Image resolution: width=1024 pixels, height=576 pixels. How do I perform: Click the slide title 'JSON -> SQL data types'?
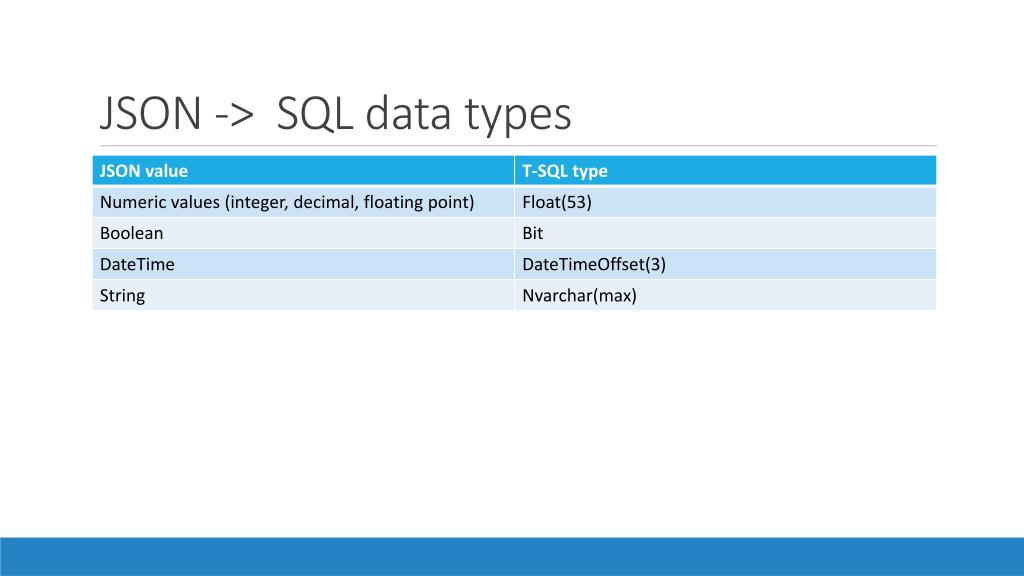[x=335, y=115]
